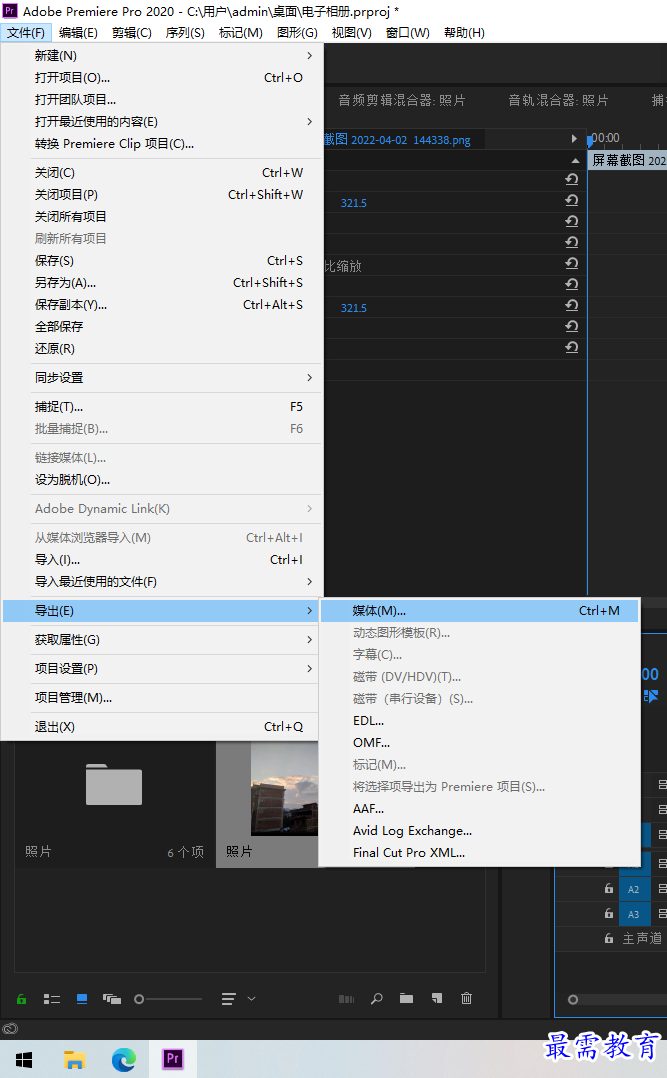Screen dimensions: 667x1078
Task: Click the timeline zoom scroll handle
Action: [x=573, y=1000]
